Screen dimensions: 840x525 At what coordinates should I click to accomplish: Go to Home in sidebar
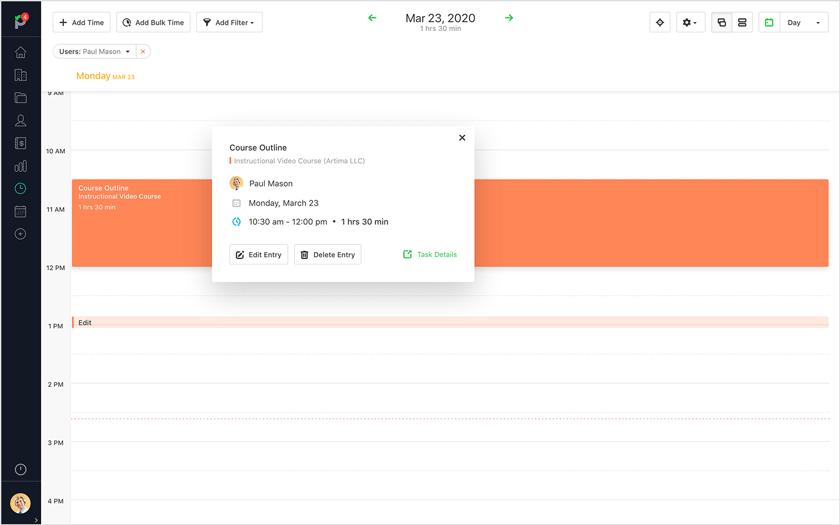point(20,52)
